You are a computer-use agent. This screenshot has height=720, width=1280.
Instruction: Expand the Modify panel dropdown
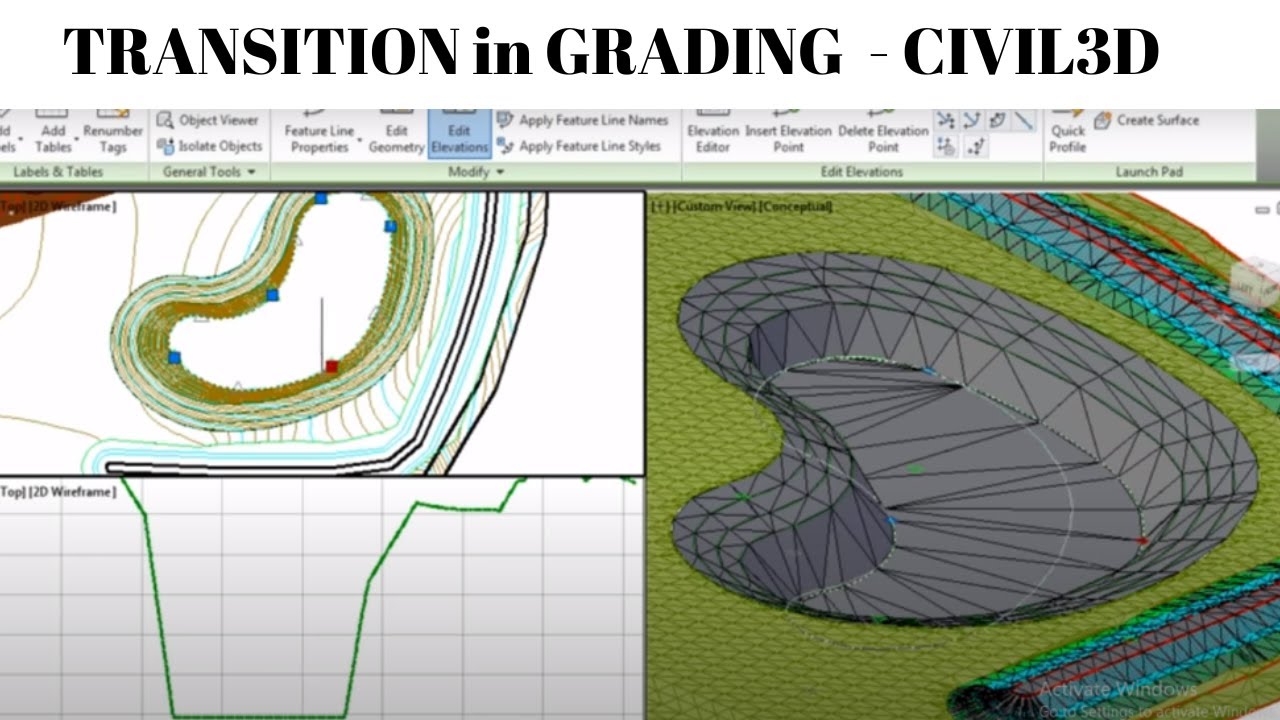tap(500, 172)
